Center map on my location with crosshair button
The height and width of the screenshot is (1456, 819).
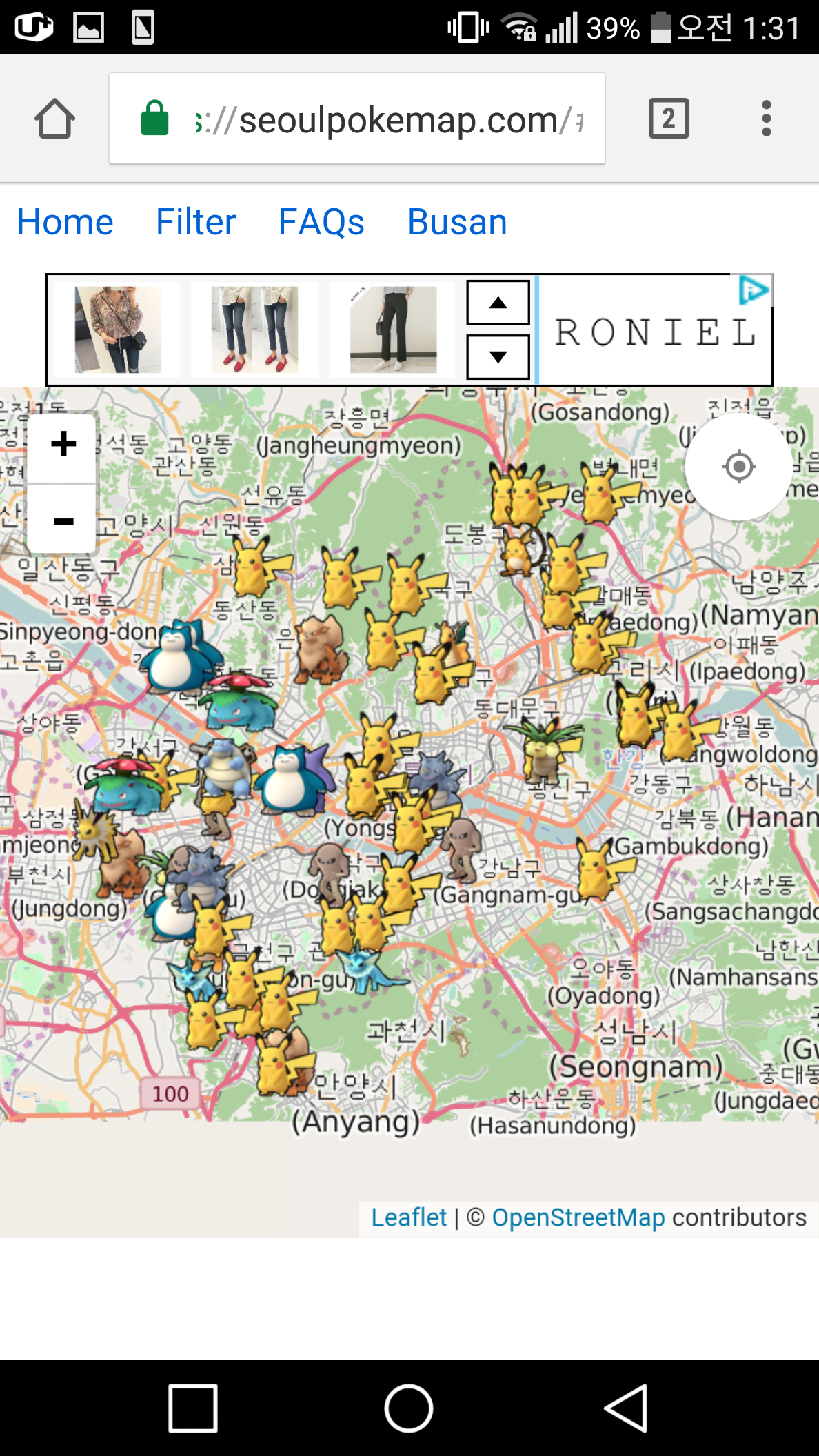pyautogui.click(x=739, y=467)
